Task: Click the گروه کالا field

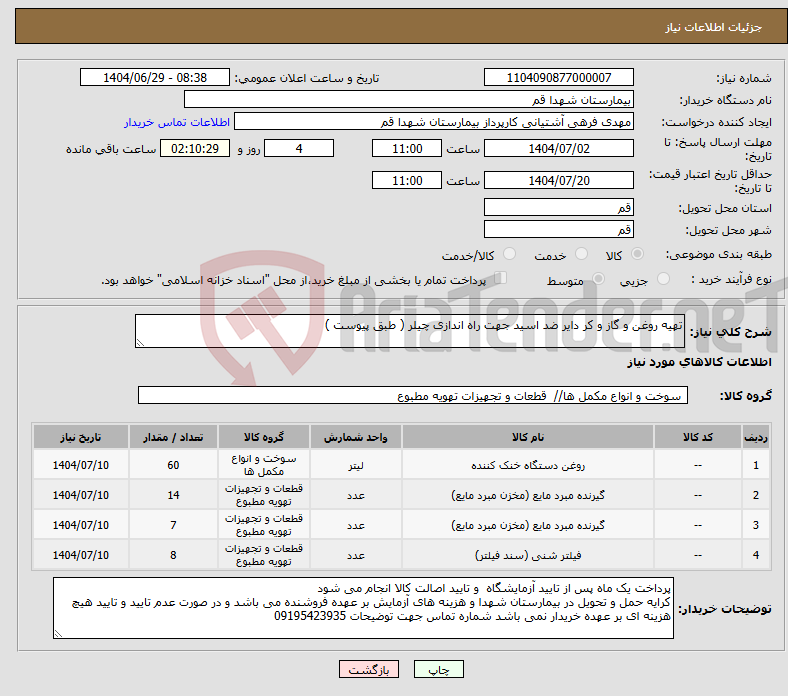Action: point(411,396)
